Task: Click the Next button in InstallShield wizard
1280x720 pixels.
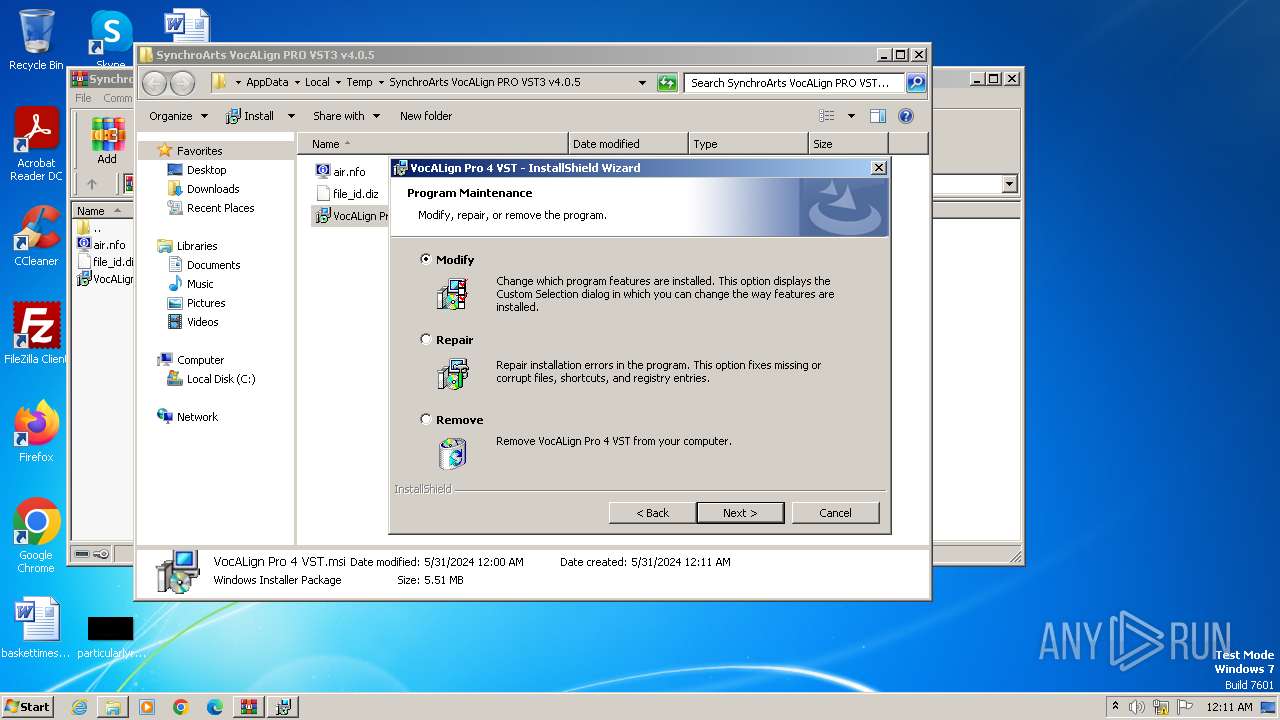Action: [740, 513]
